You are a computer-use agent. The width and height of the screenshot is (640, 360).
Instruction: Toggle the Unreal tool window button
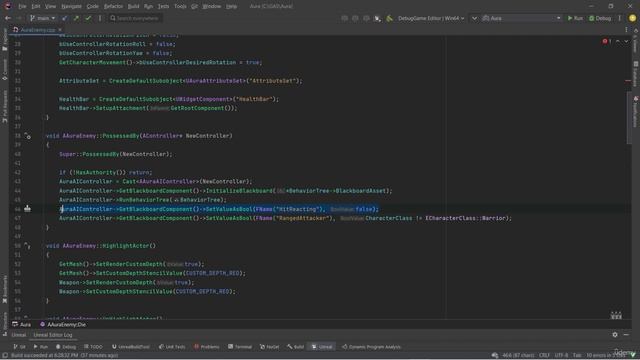point(322,347)
